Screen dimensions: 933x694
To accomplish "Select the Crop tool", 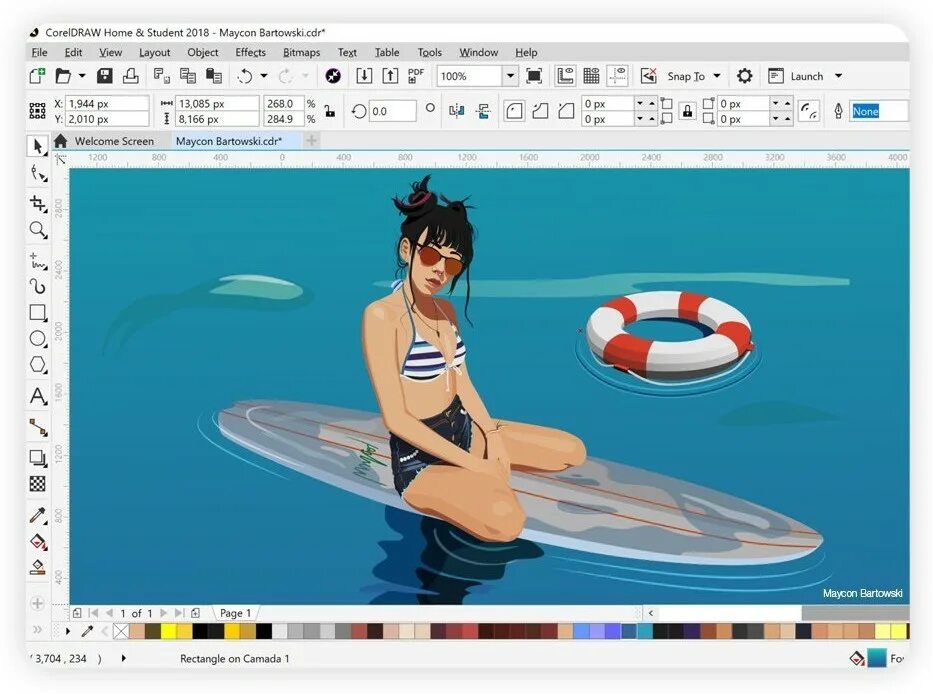I will (38, 203).
